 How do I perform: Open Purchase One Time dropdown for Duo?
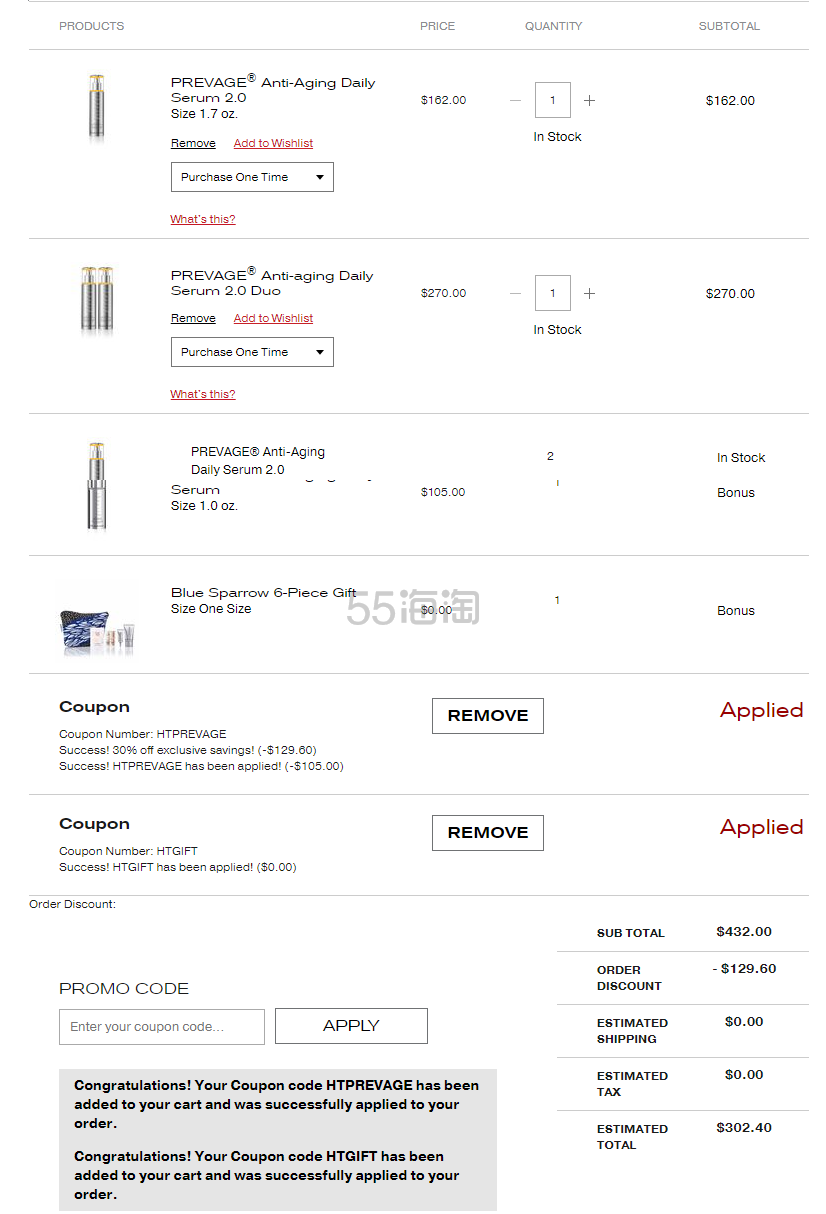[252, 352]
